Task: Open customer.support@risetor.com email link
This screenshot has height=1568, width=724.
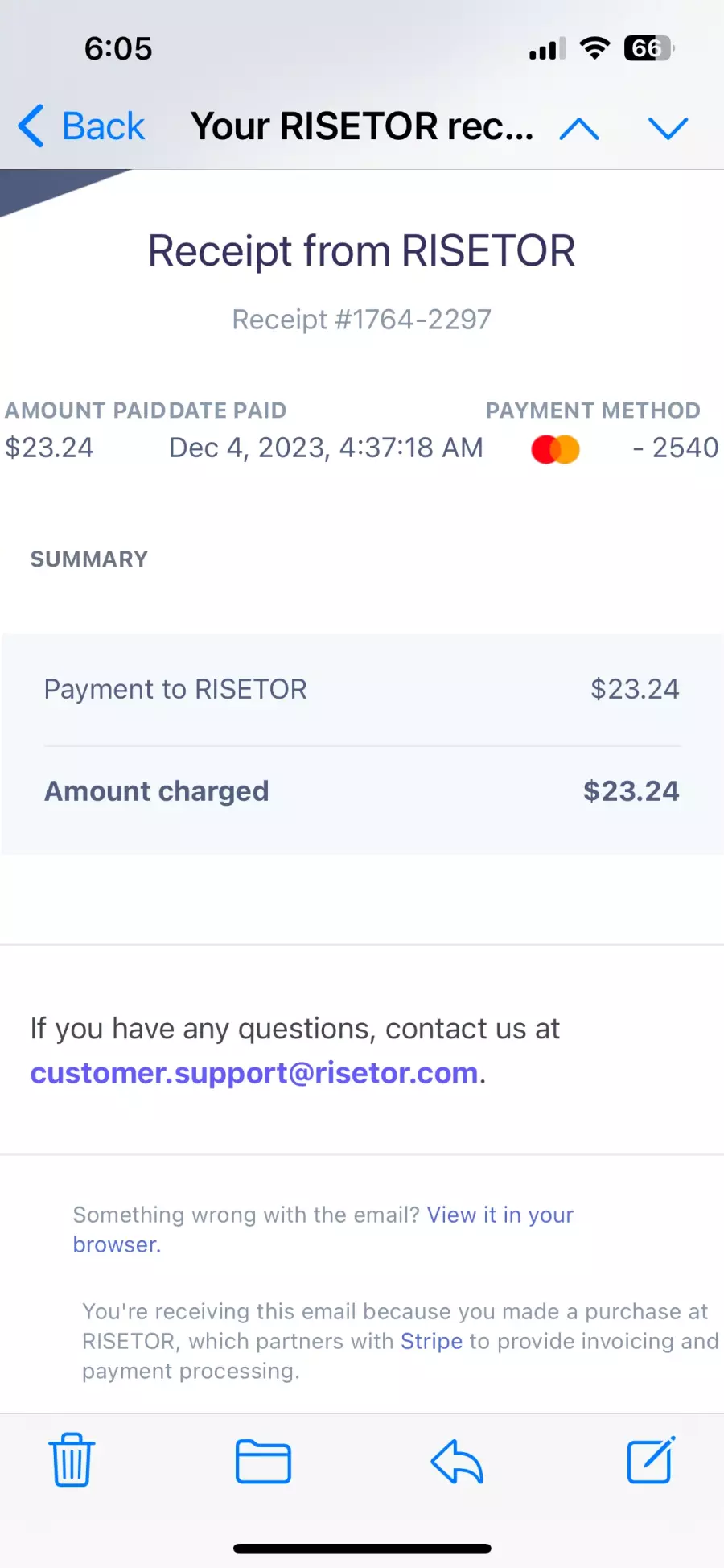Action: coord(254,1073)
